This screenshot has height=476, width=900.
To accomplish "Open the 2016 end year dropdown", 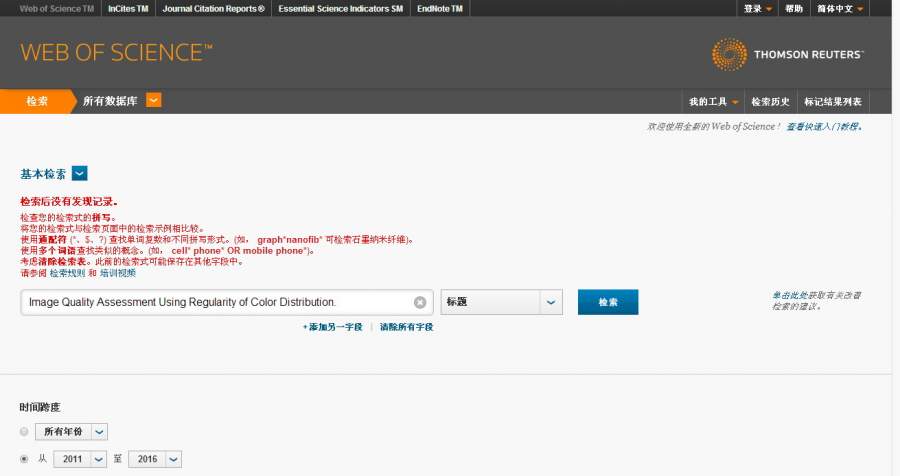I will (155, 459).
